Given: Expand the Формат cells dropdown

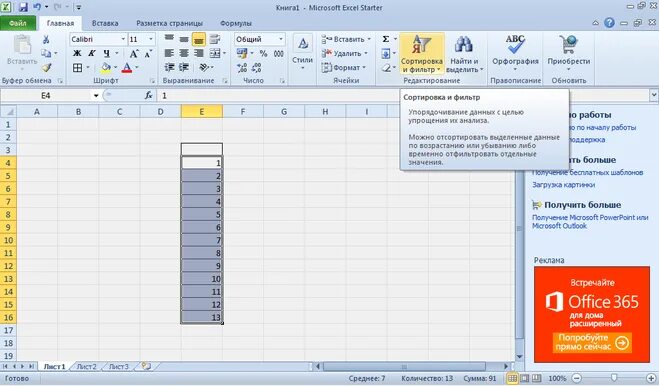Looking at the screenshot, I should pos(364,67).
